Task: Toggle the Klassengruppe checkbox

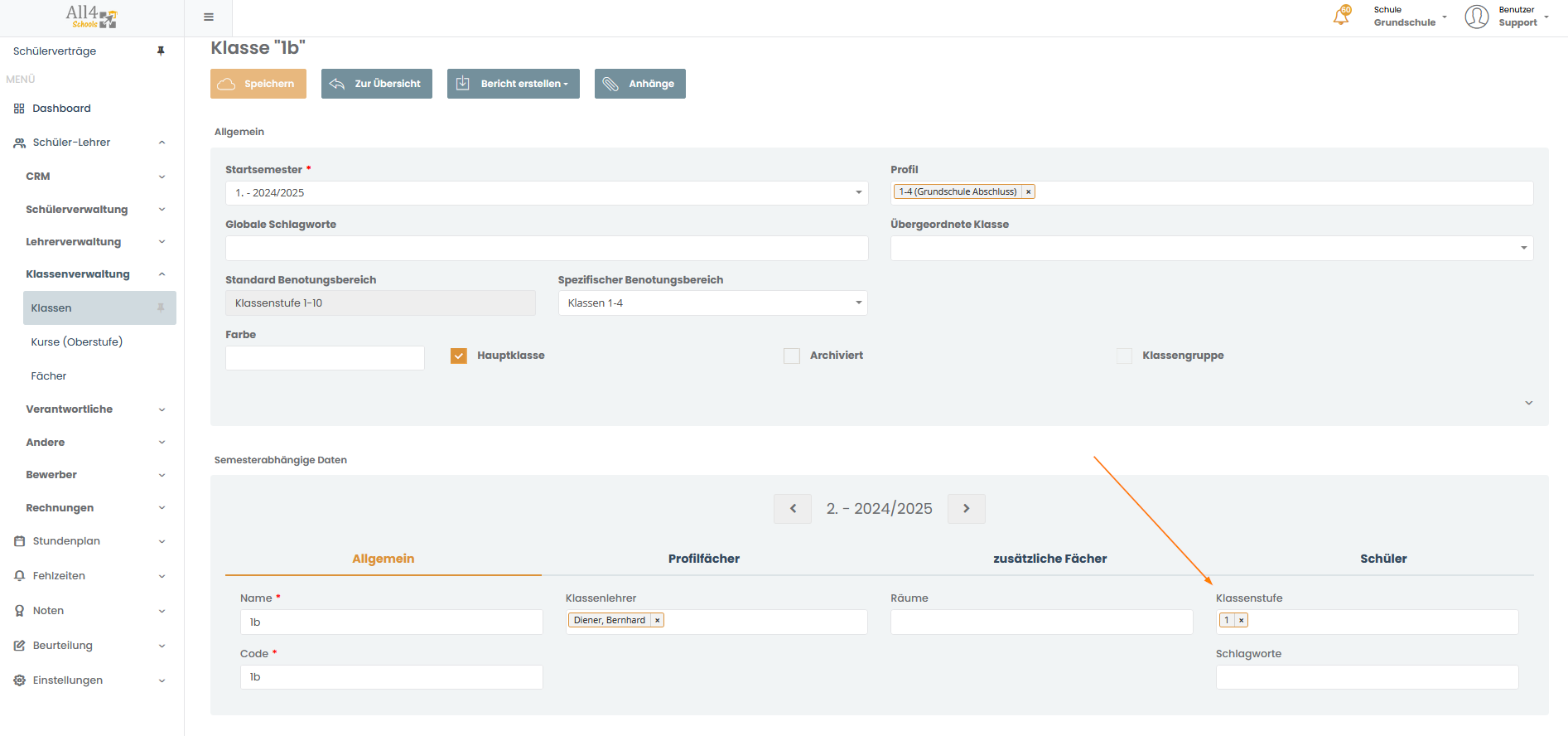Action: [1124, 356]
